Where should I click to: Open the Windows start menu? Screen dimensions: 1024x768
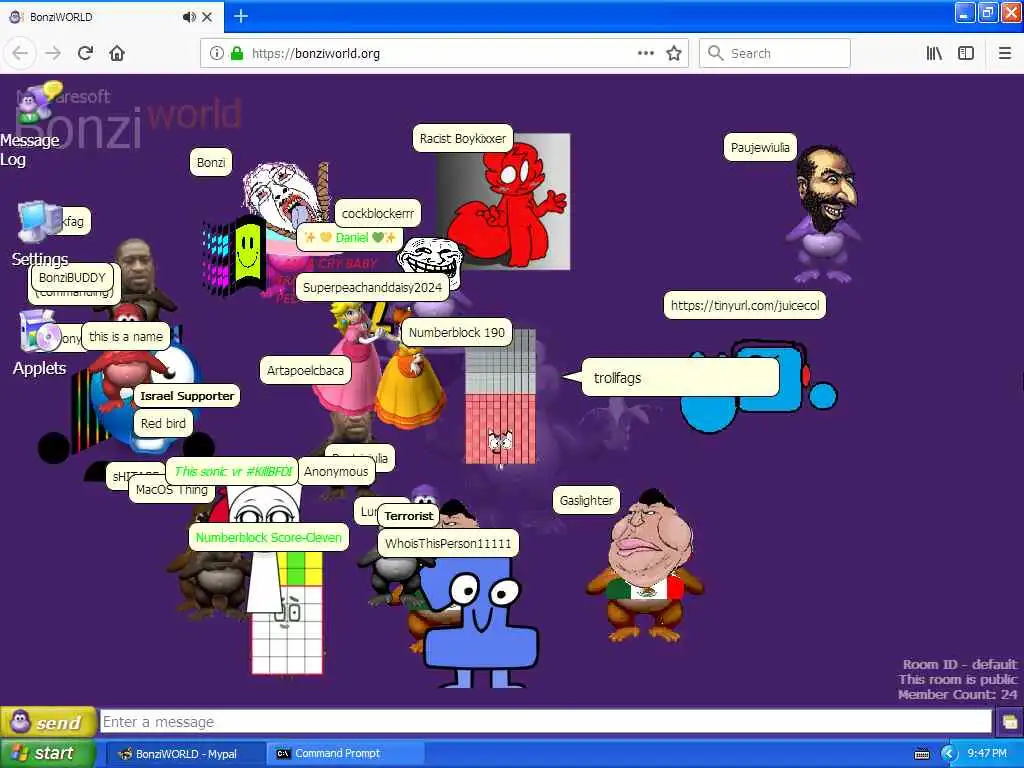click(47, 753)
